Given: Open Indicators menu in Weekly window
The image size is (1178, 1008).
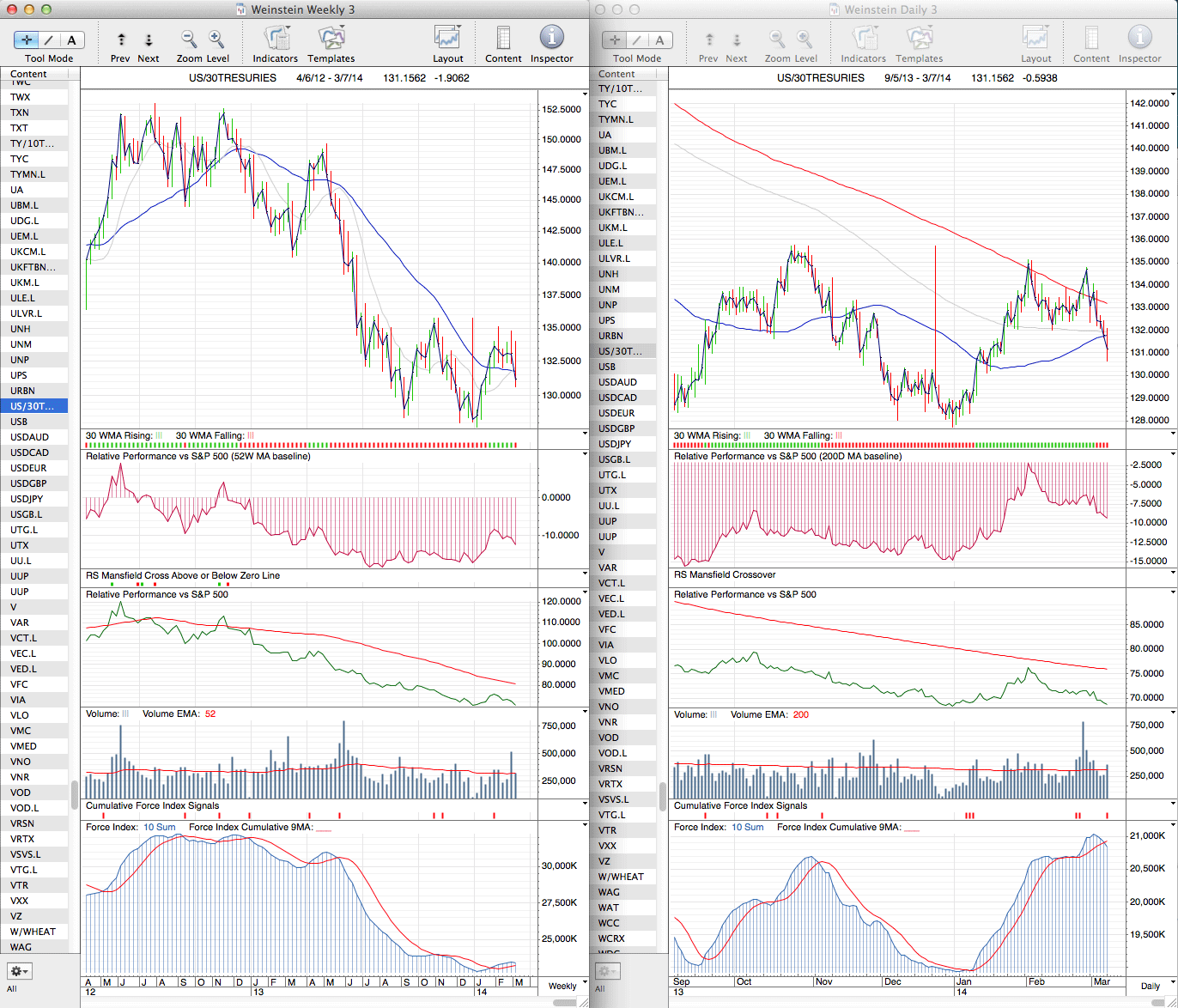Looking at the screenshot, I should [276, 39].
